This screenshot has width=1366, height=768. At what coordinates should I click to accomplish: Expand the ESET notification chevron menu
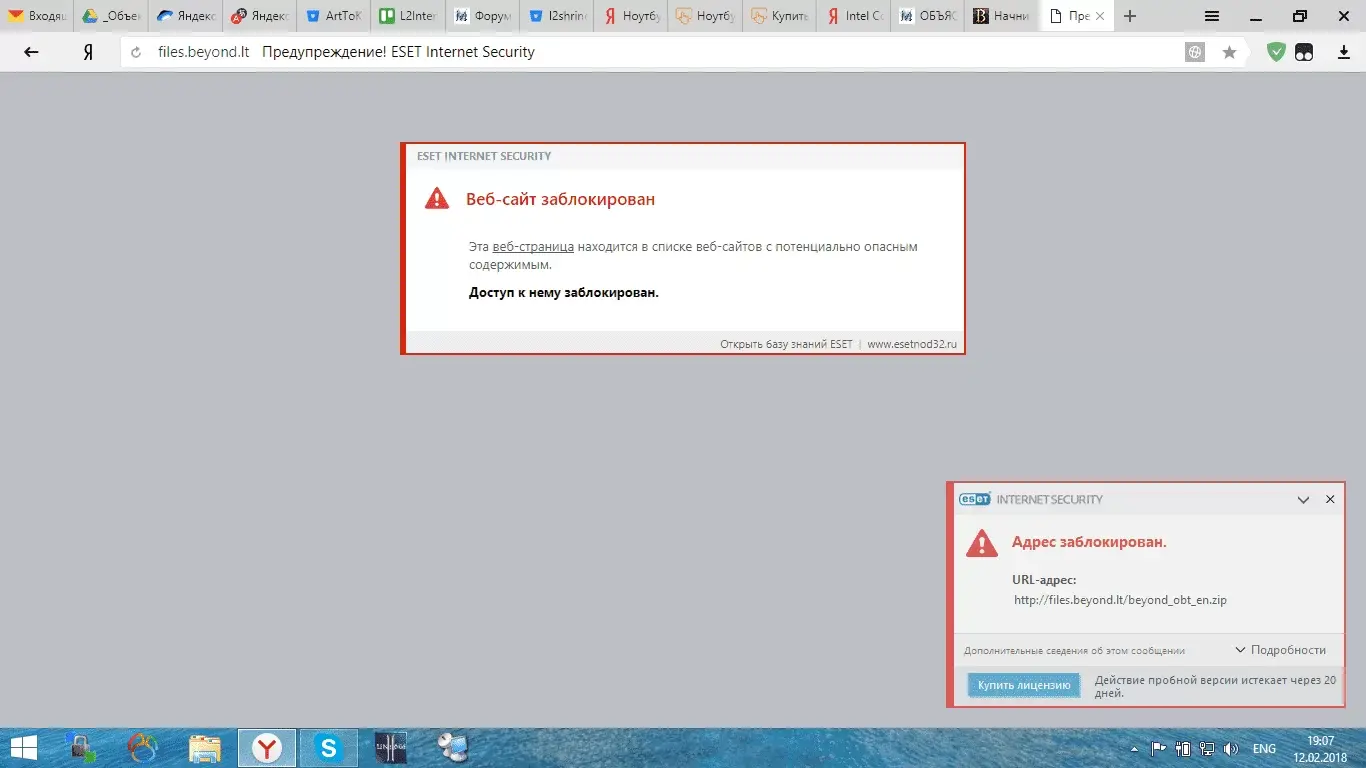tap(1303, 499)
